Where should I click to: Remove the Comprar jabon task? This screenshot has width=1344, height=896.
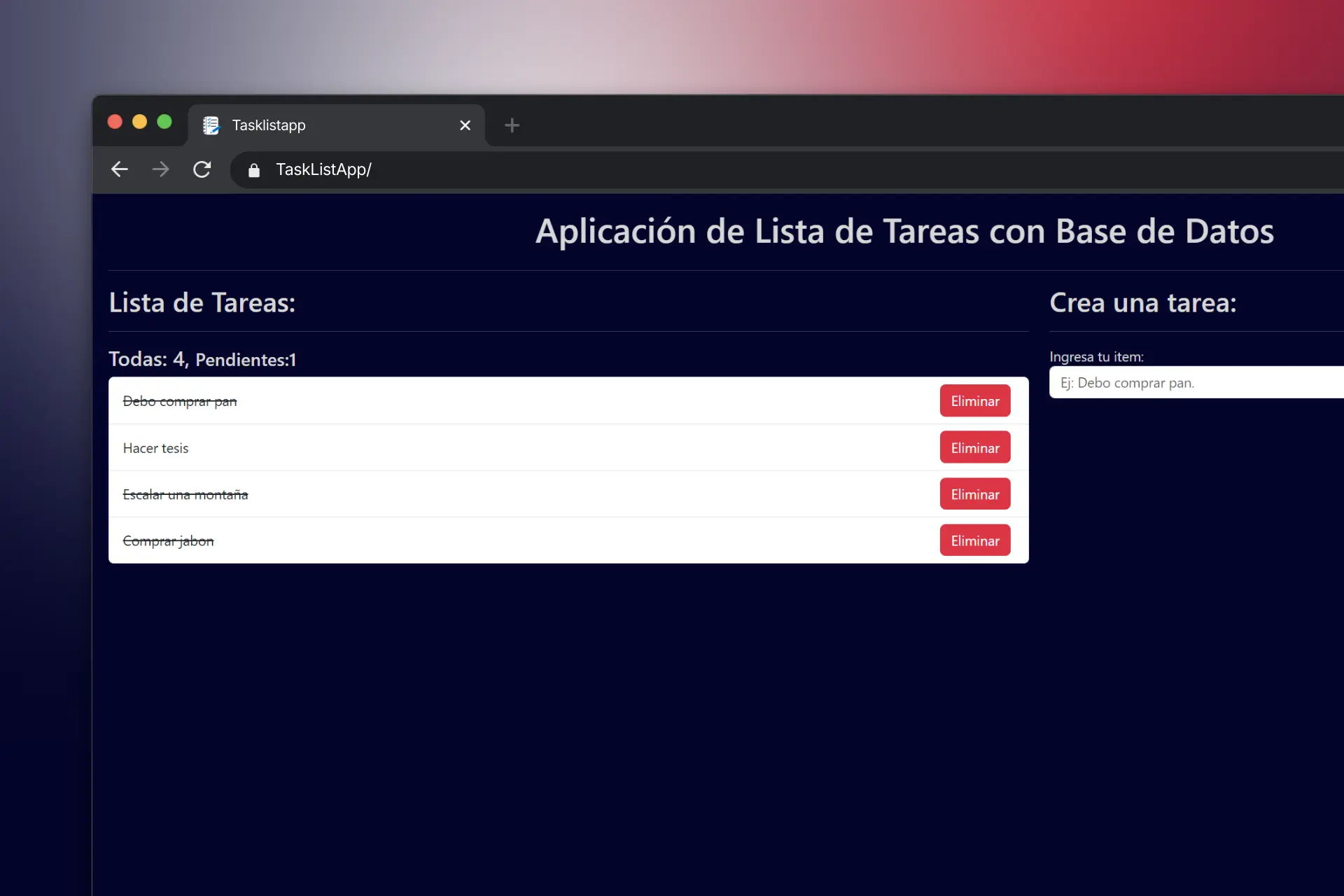(x=974, y=540)
